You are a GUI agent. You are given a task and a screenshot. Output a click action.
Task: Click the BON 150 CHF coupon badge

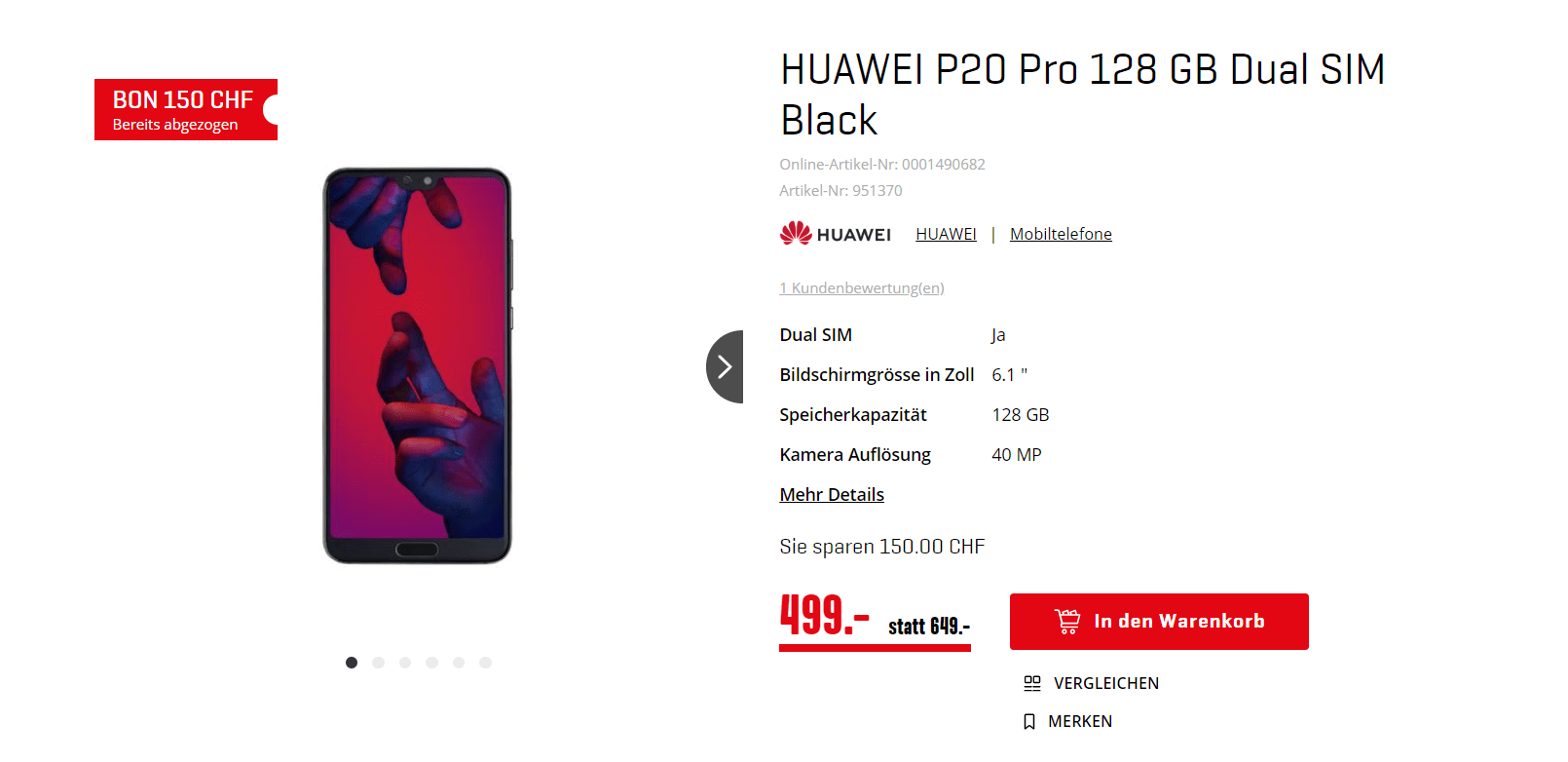pyautogui.click(x=186, y=109)
